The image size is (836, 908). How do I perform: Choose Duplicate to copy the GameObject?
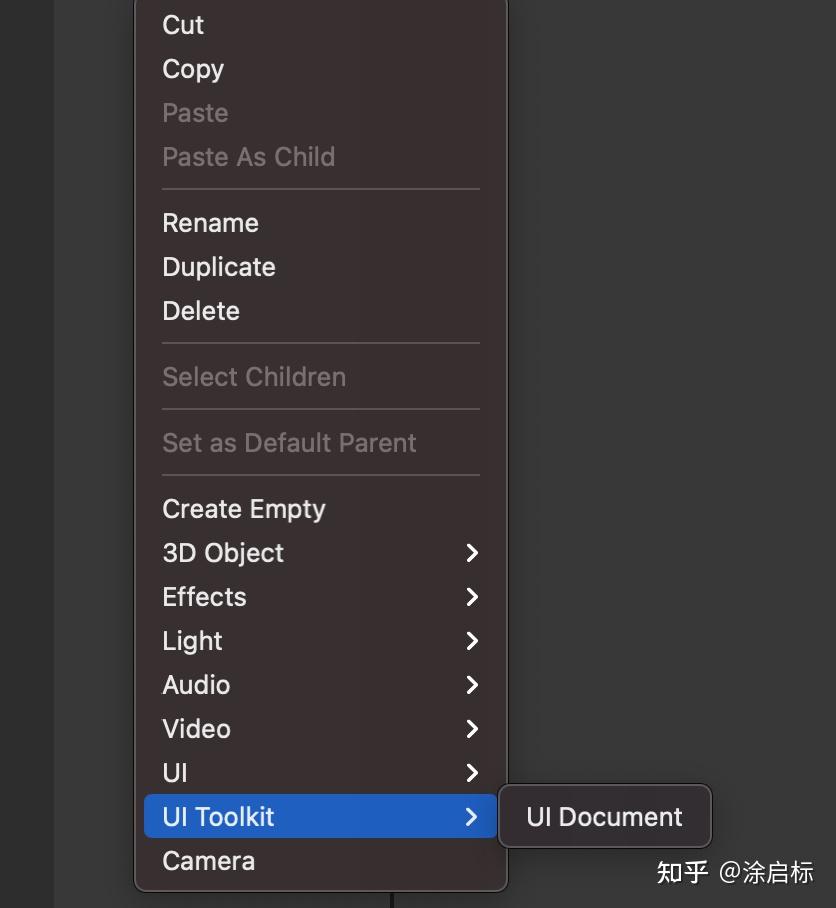(x=218, y=266)
